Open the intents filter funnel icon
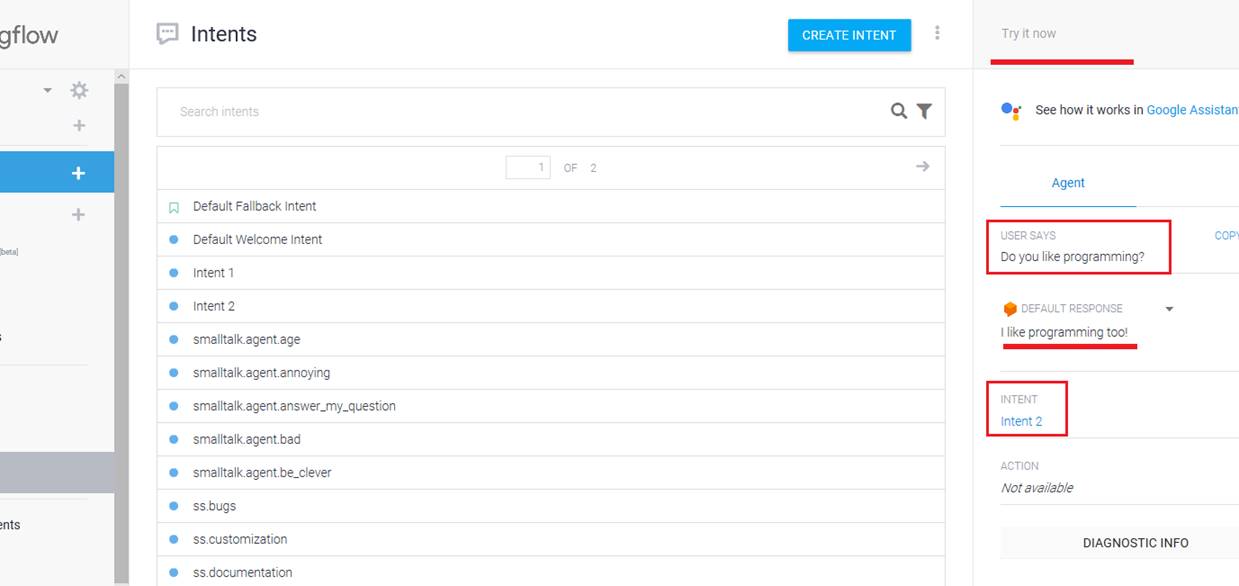The width and height of the screenshot is (1239, 586). pyautogui.click(x=925, y=111)
